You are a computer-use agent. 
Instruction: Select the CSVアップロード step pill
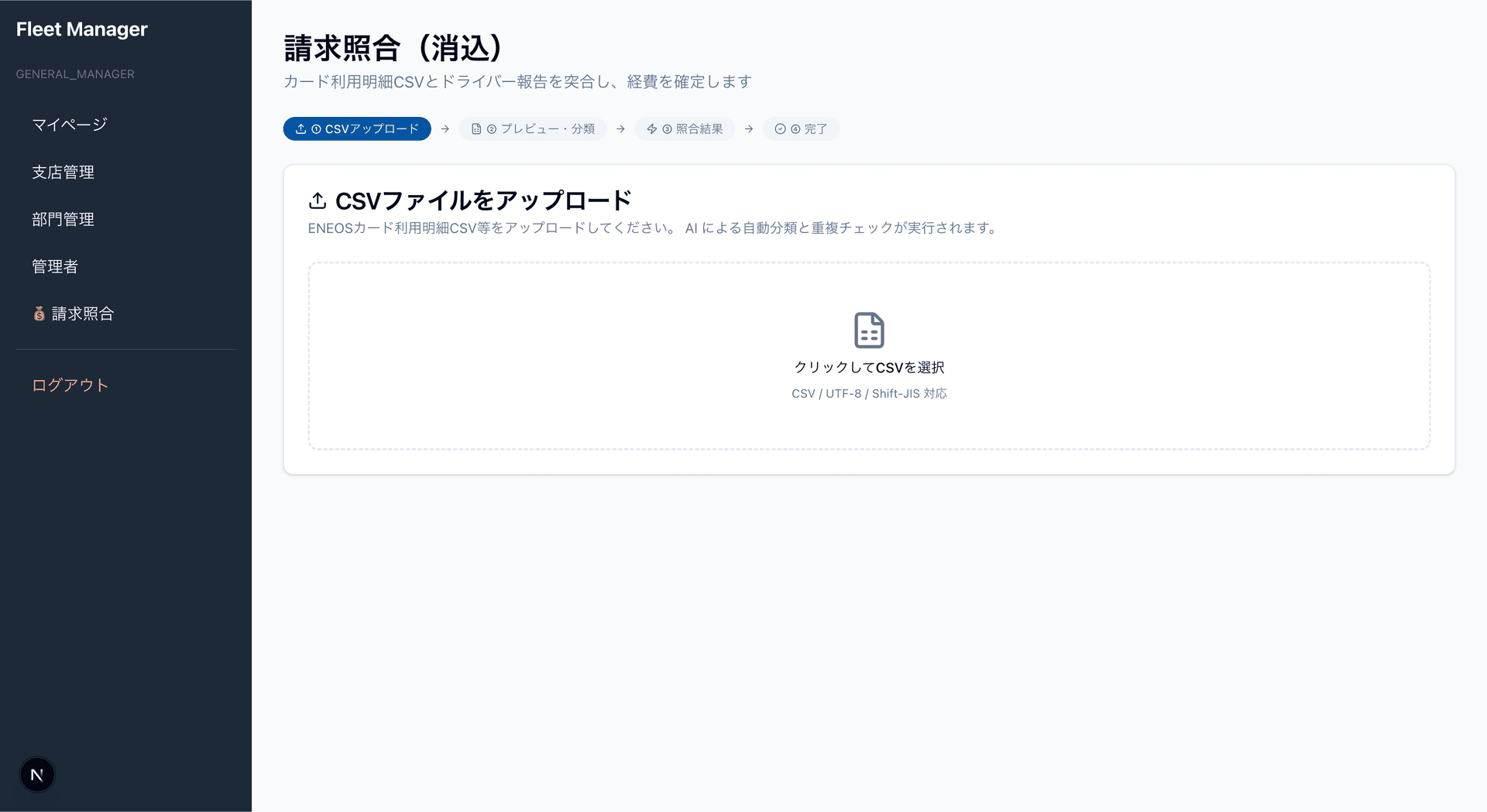pyautogui.click(x=357, y=128)
